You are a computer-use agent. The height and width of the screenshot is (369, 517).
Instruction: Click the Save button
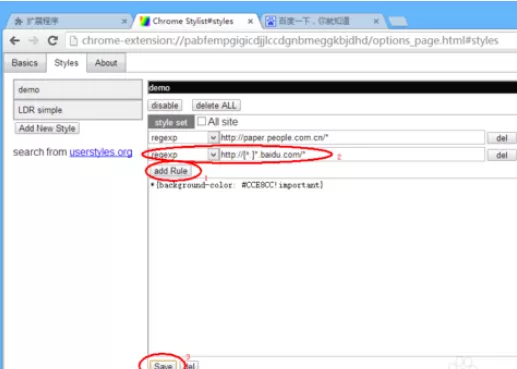coord(163,365)
